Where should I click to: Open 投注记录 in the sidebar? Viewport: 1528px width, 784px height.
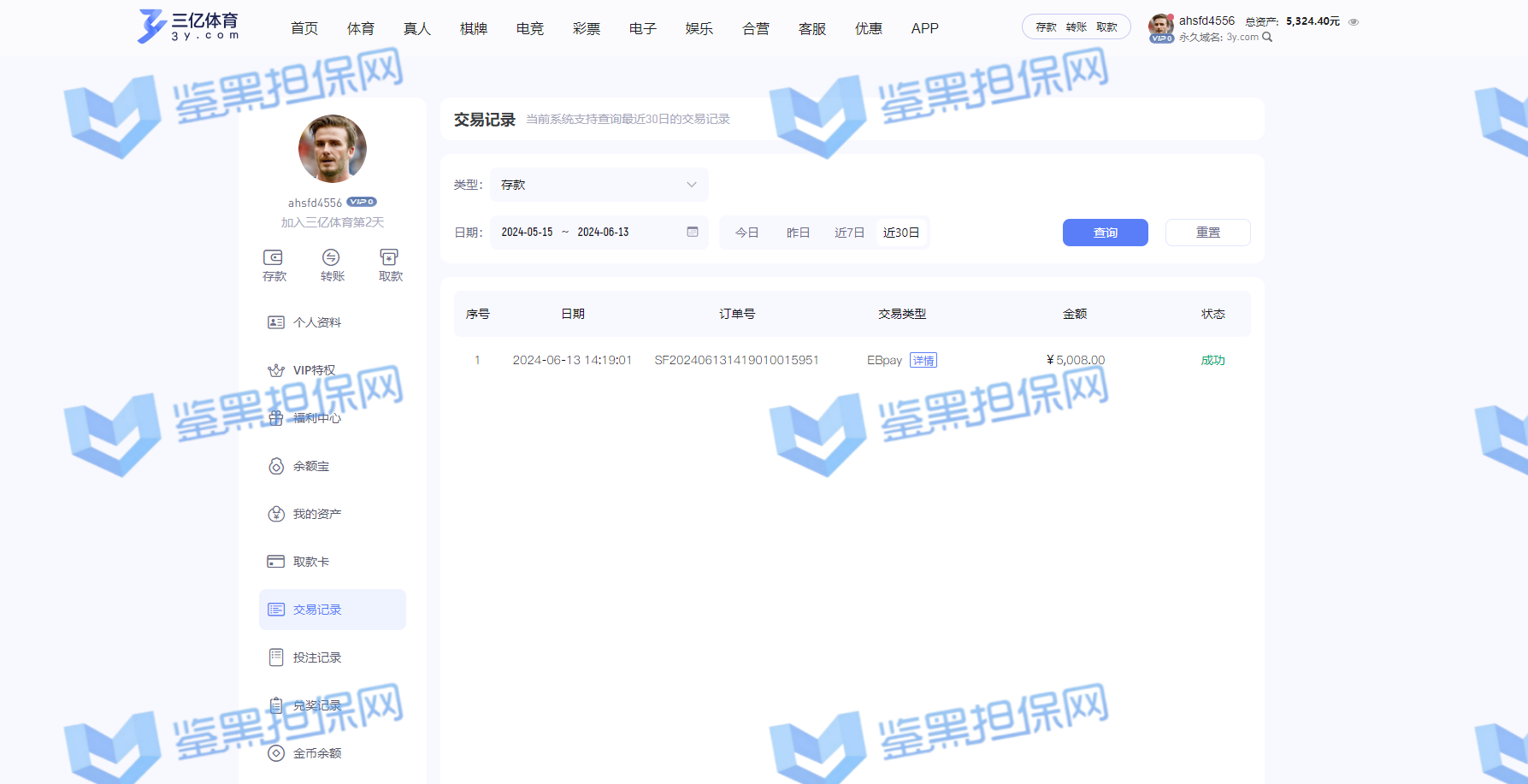point(316,657)
